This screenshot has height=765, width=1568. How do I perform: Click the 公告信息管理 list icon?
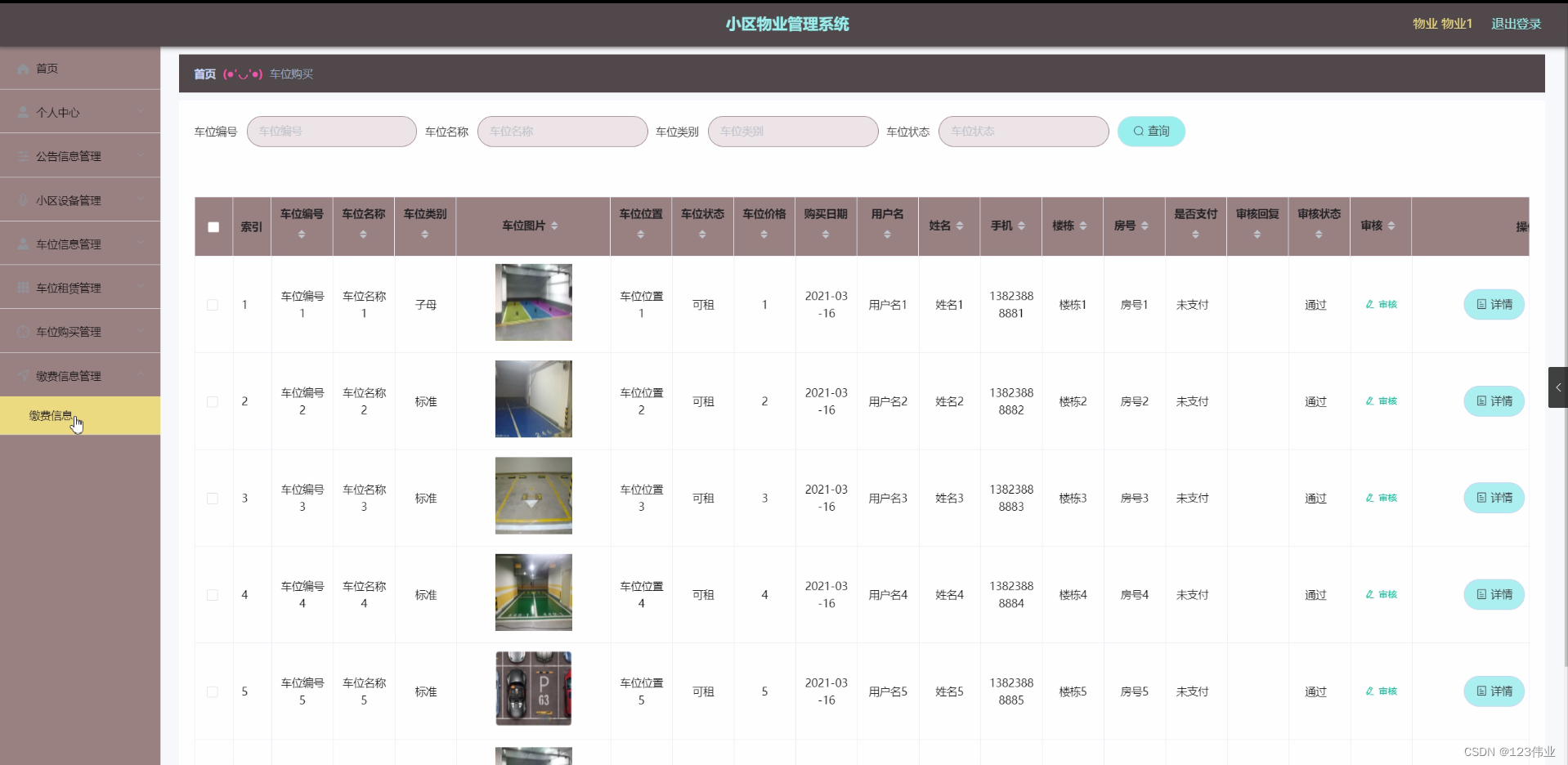coord(22,155)
